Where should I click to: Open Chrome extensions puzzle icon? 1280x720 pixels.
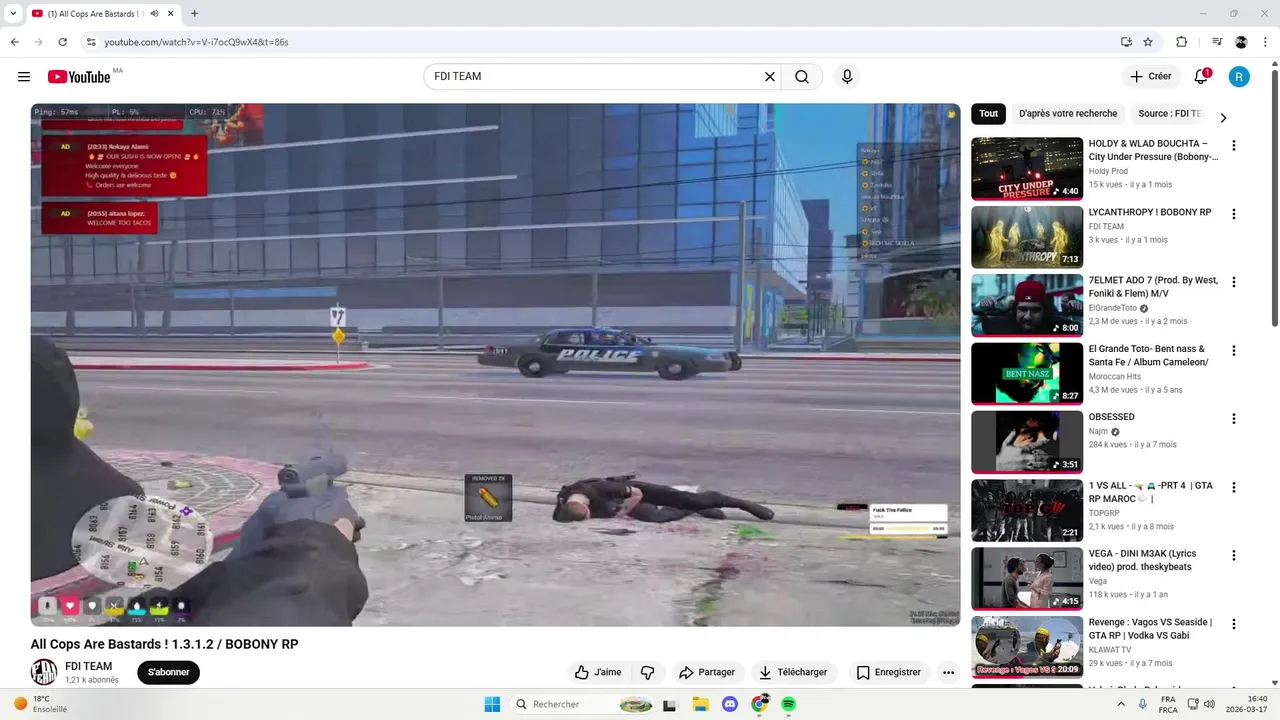tap(1181, 42)
